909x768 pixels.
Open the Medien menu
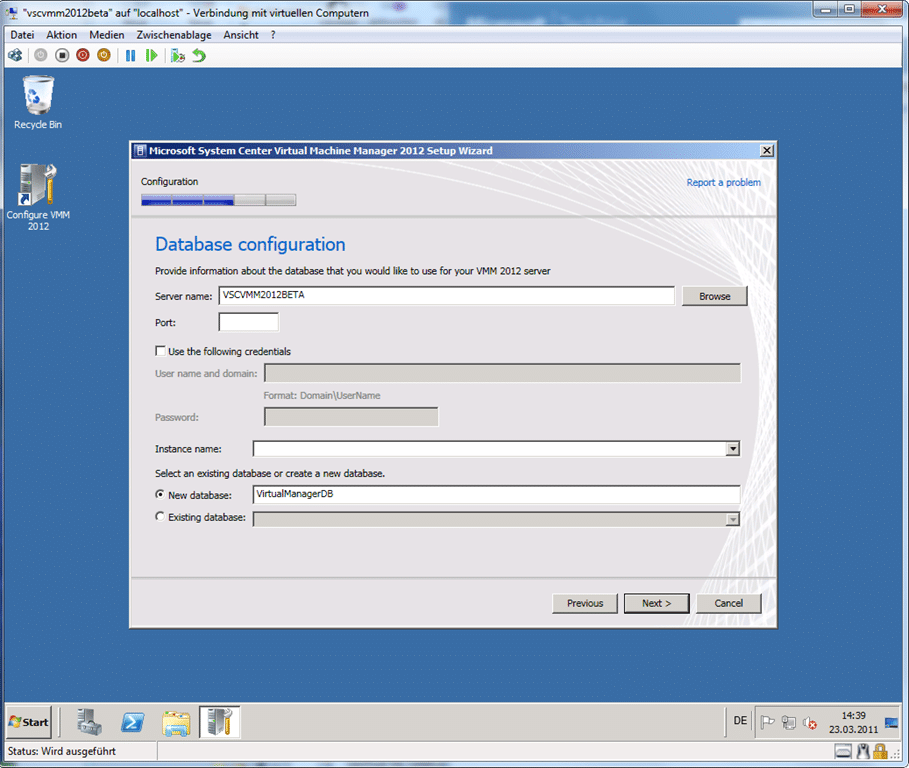(107, 35)
